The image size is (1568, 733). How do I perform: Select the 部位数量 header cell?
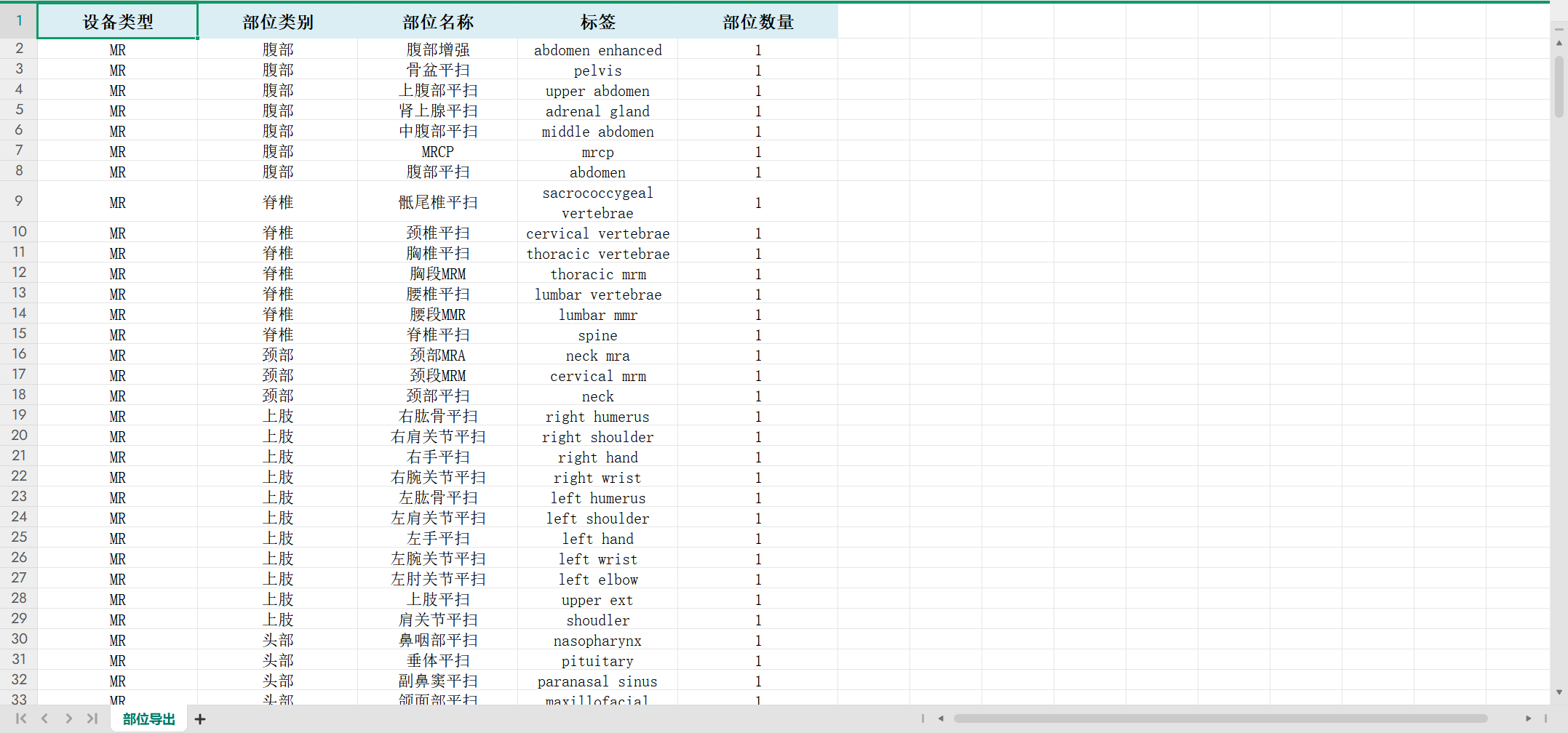tap(757, 22)
